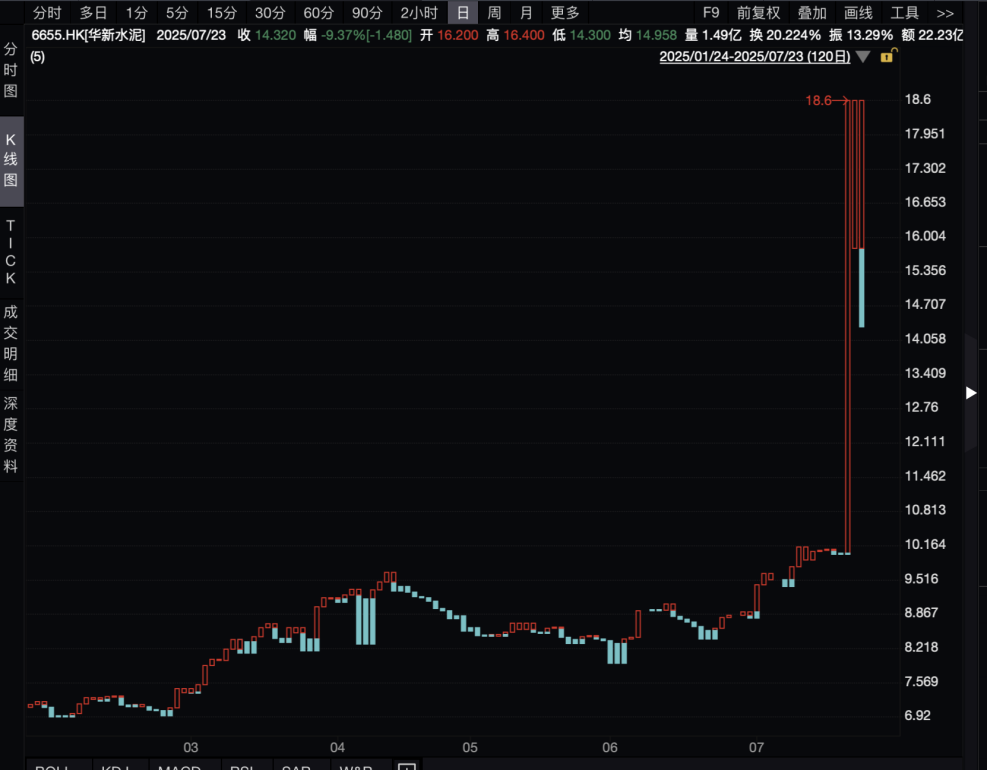
Task: Expand the >> overflow toolbar items
Action: coord(945,13)
